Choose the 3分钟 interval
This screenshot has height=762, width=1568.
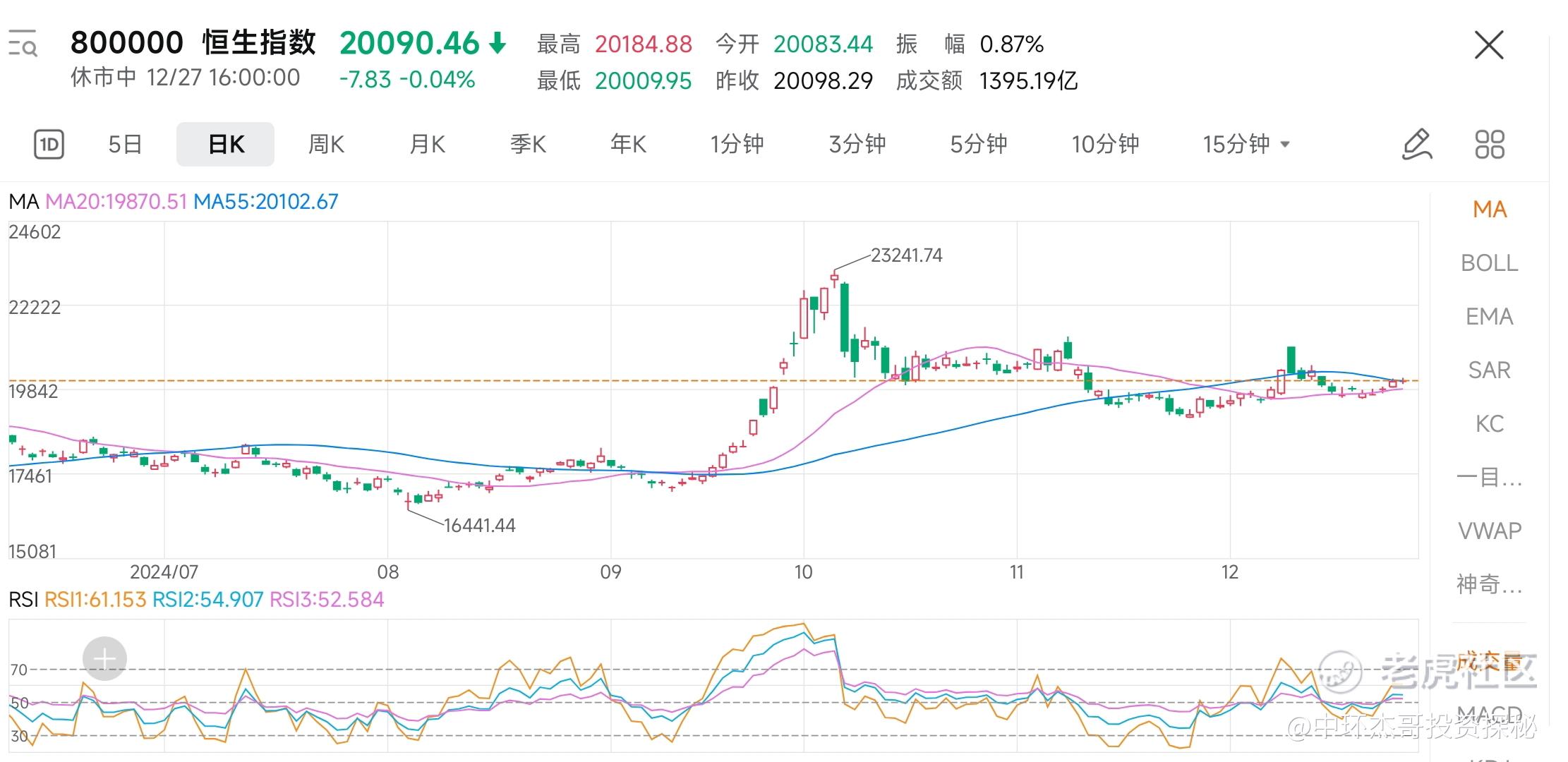[857, 144]
